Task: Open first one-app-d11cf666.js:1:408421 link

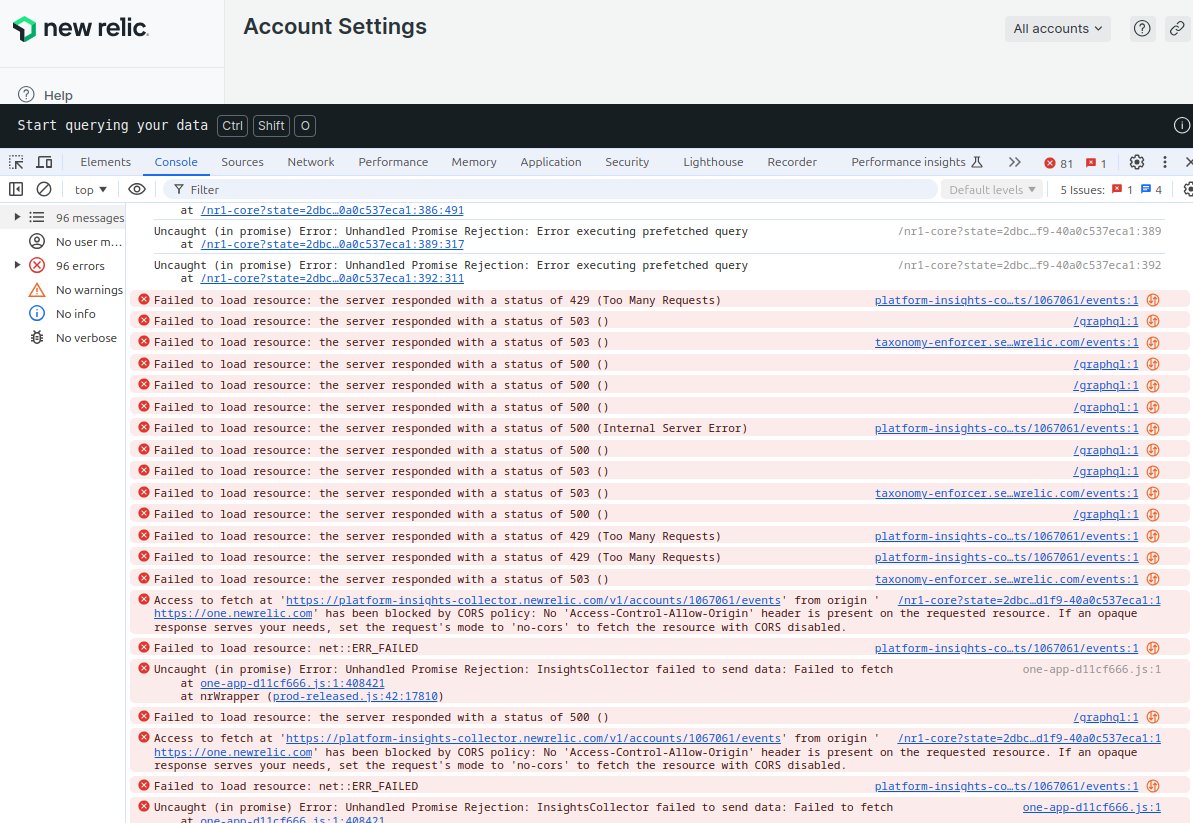Action: tap(292, 683)
